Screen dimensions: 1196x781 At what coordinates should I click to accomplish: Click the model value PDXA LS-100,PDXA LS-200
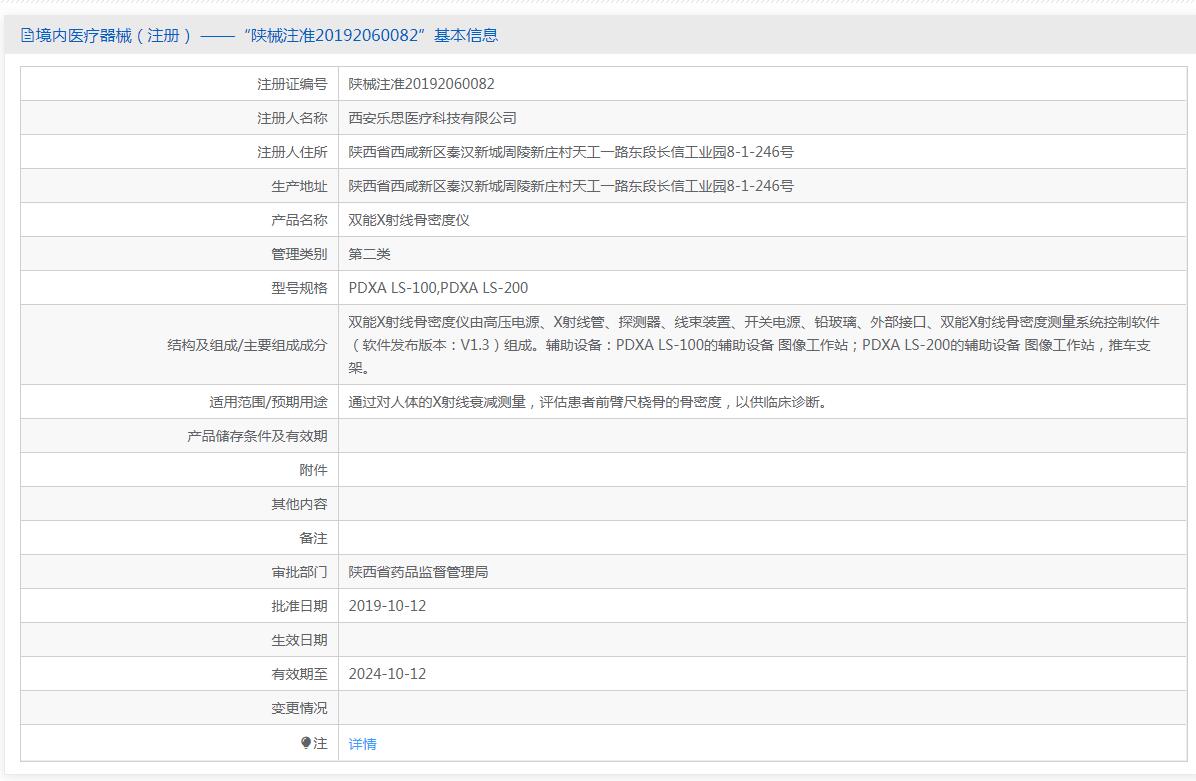coord(439,288)
